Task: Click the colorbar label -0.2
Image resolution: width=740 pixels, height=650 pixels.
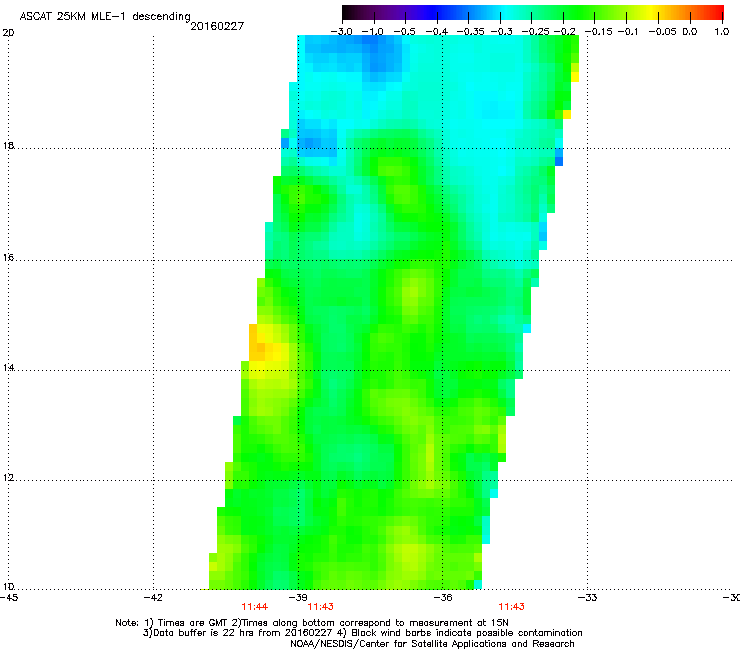Action: (x=564, y=32)
